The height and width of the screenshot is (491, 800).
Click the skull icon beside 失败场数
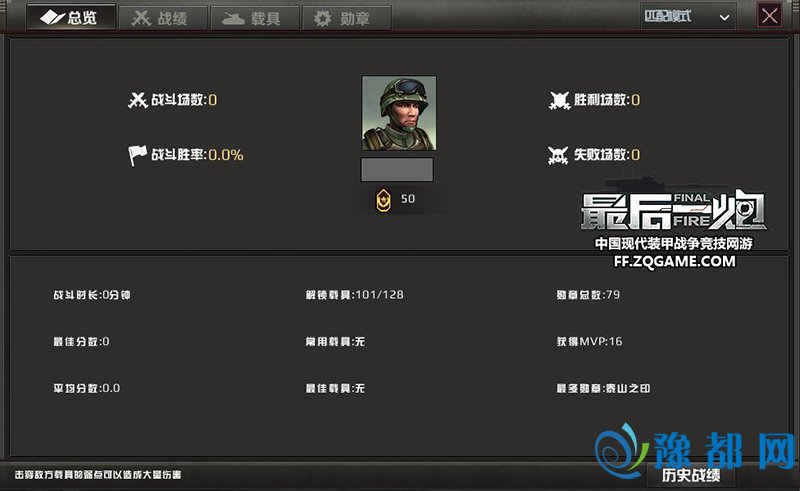[x=558, y=155]
